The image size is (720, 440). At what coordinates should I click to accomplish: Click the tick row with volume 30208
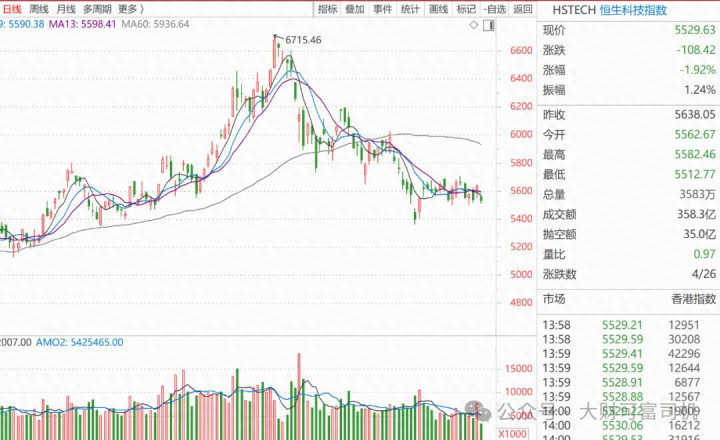(x=621, y=339)
